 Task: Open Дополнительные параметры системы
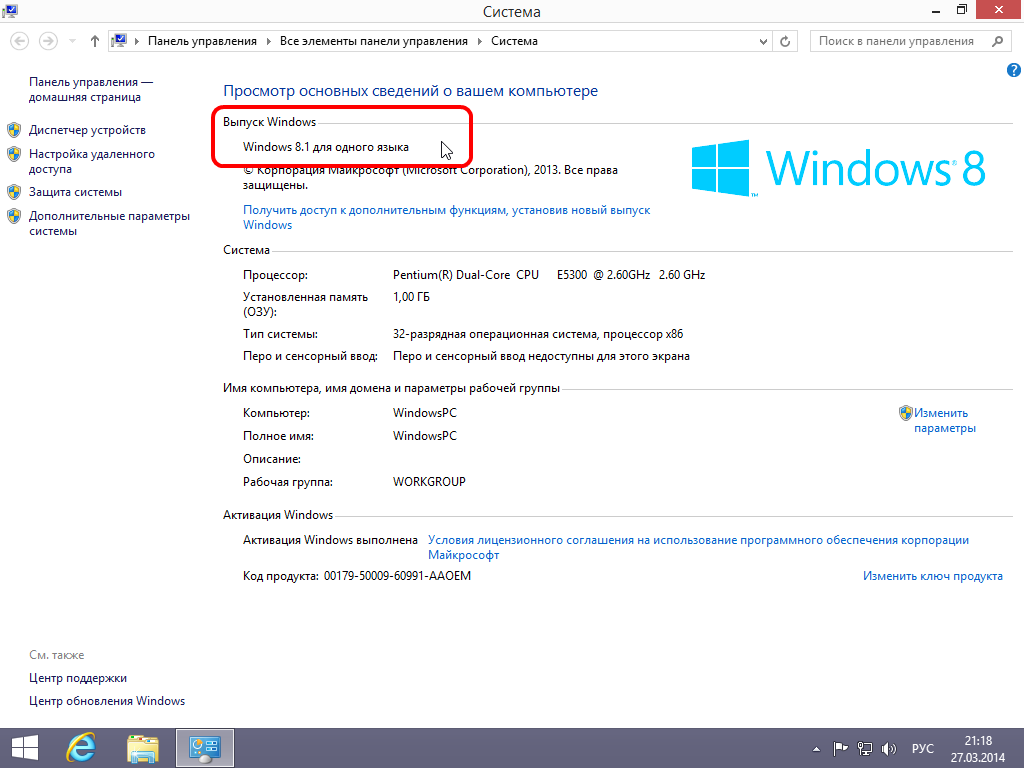pos(109,223)
